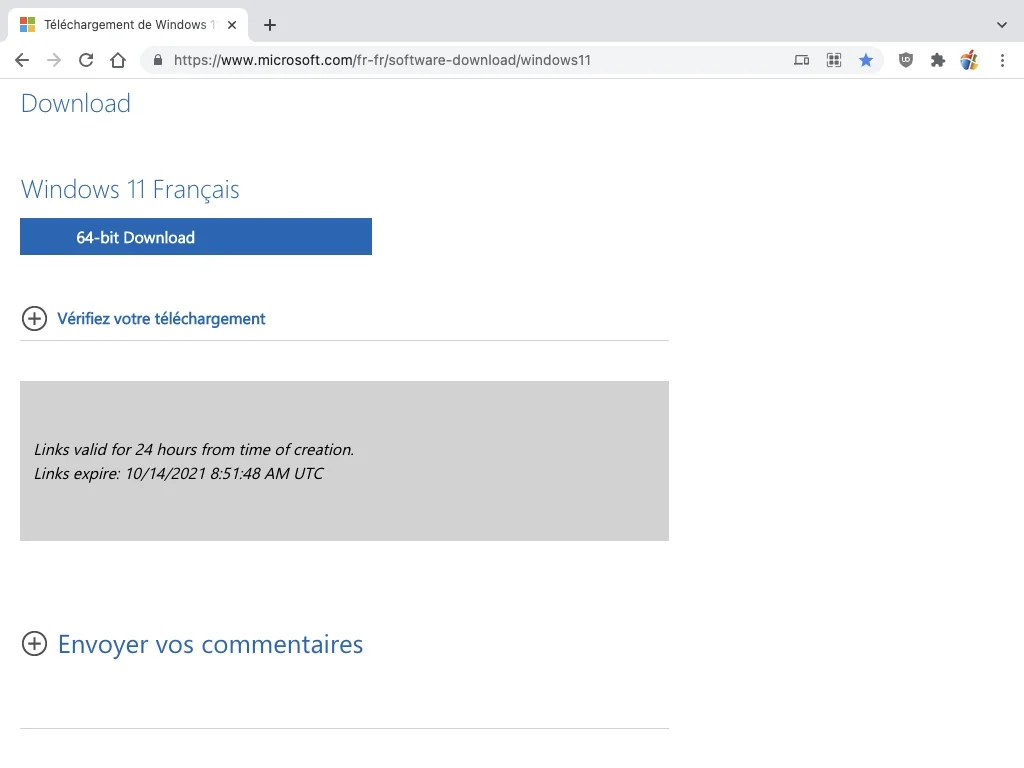
Task: Click the forward navigation arrow
Action: pos(54,60)
